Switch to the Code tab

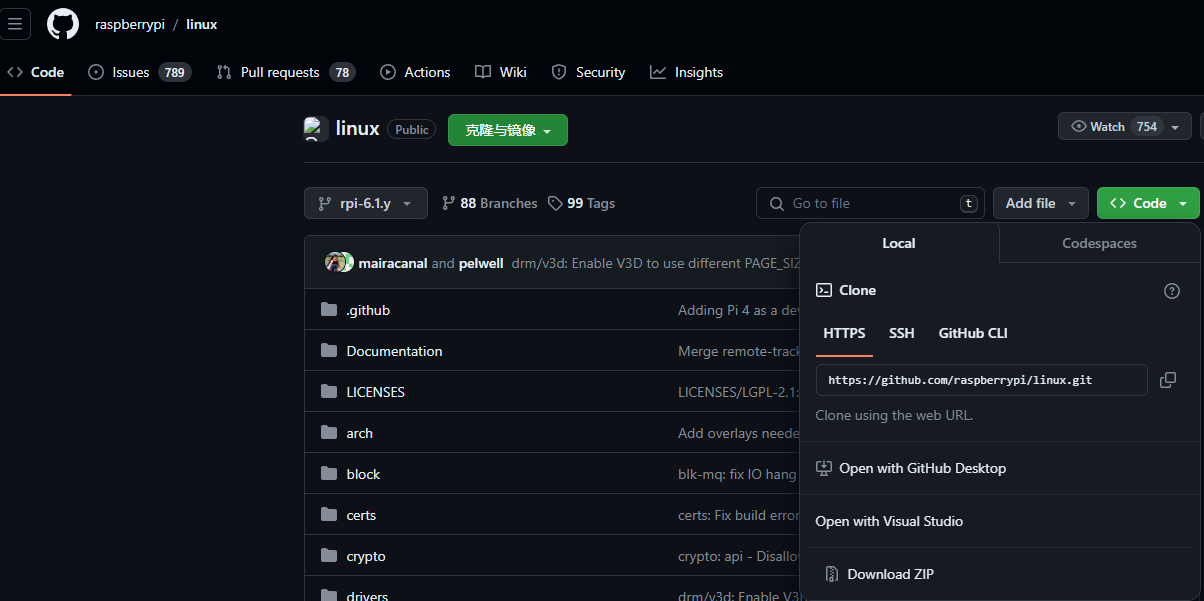tap(36, 72)
